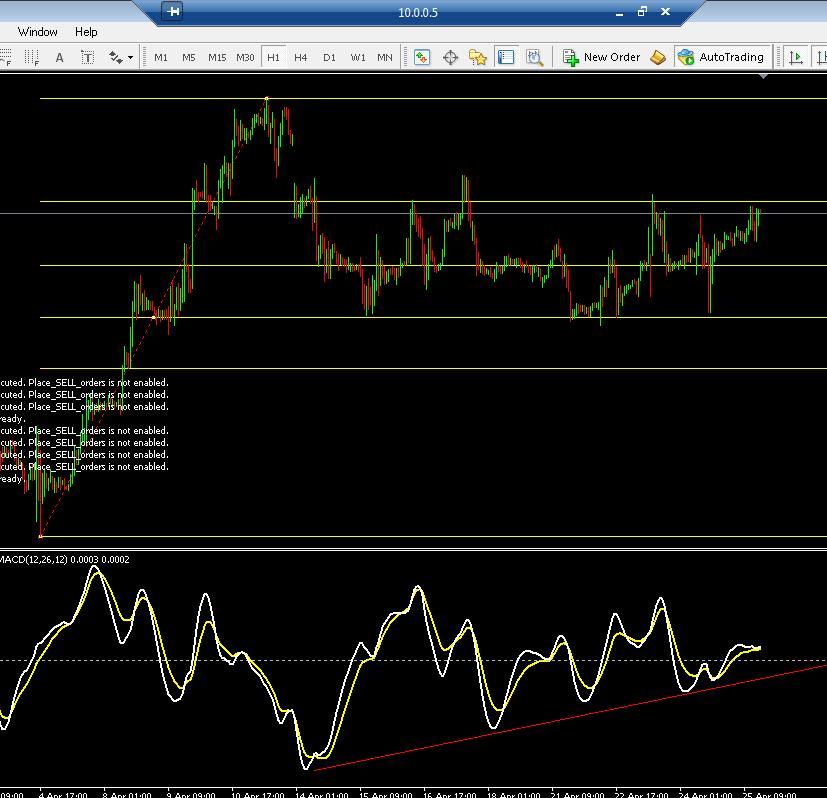The width and height of the screenshot is (827, 798).
Task: Click the 10 Apr 17:00 time label
Action: tap(258, 794)
